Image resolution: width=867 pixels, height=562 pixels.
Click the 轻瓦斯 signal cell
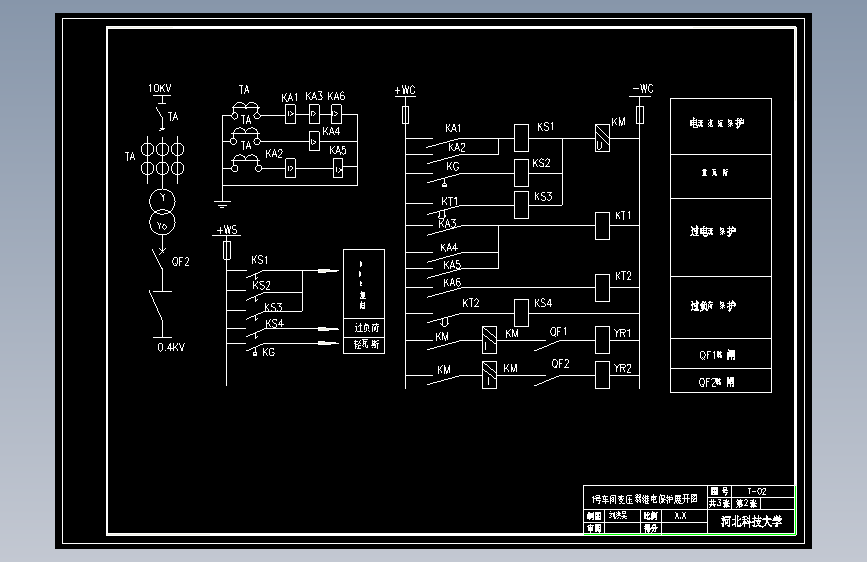364,345
